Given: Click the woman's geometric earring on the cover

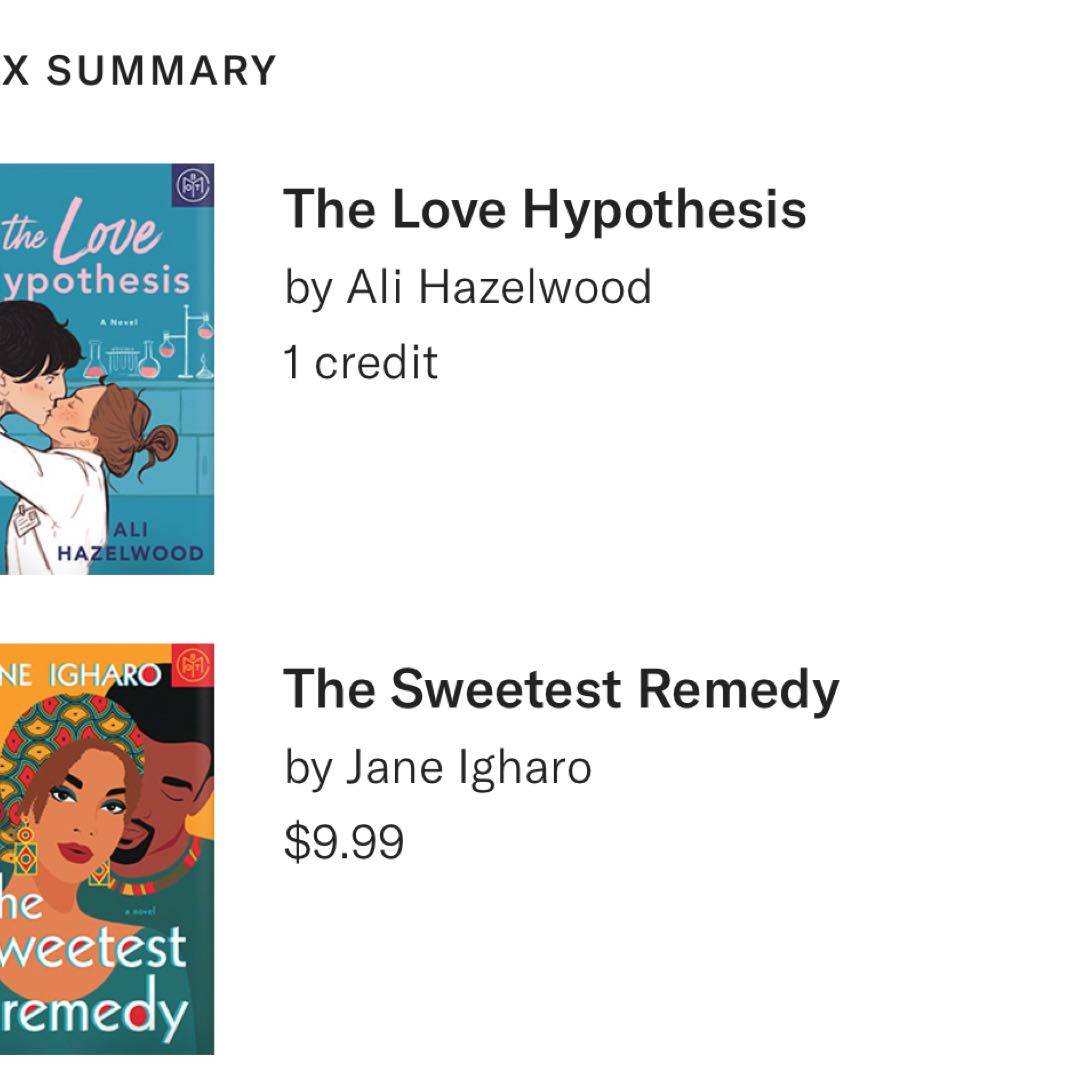Looking at the screenshot, I should 27,850.
